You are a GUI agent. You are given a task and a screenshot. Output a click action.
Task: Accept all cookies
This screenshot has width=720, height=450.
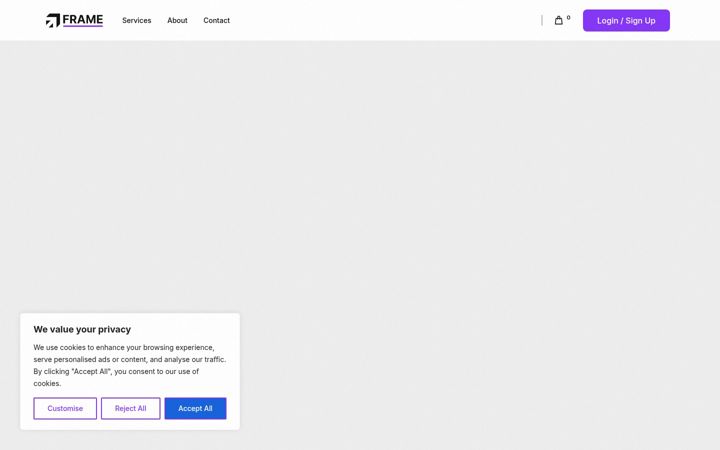pos(195,408)
